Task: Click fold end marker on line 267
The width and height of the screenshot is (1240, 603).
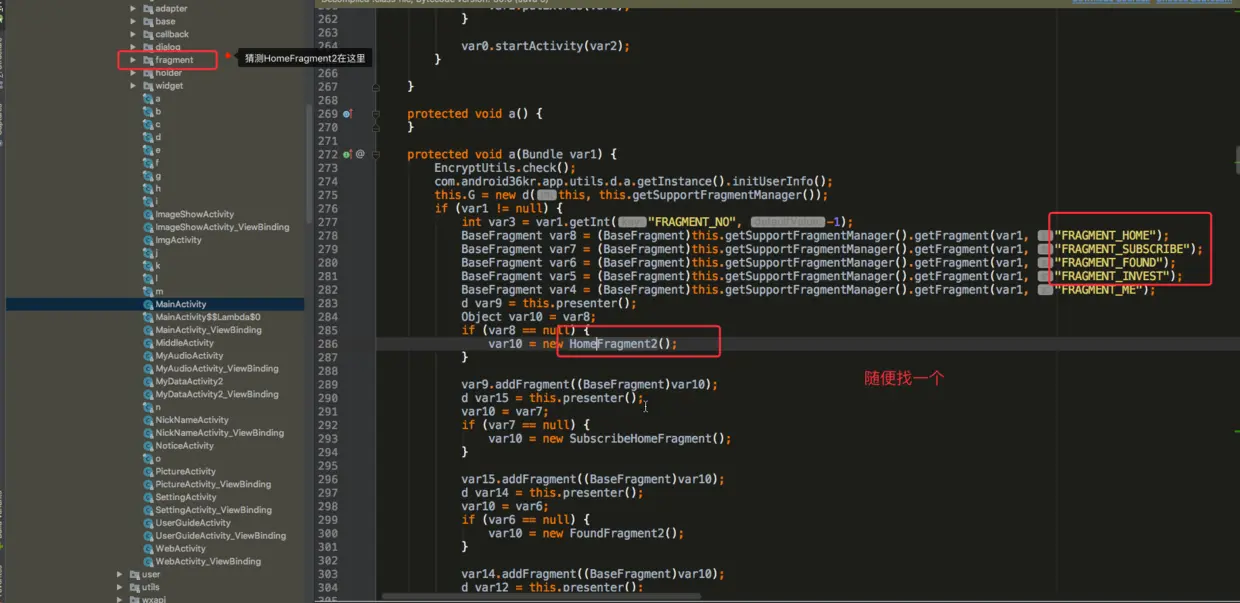Action: [x=376, y=87]
